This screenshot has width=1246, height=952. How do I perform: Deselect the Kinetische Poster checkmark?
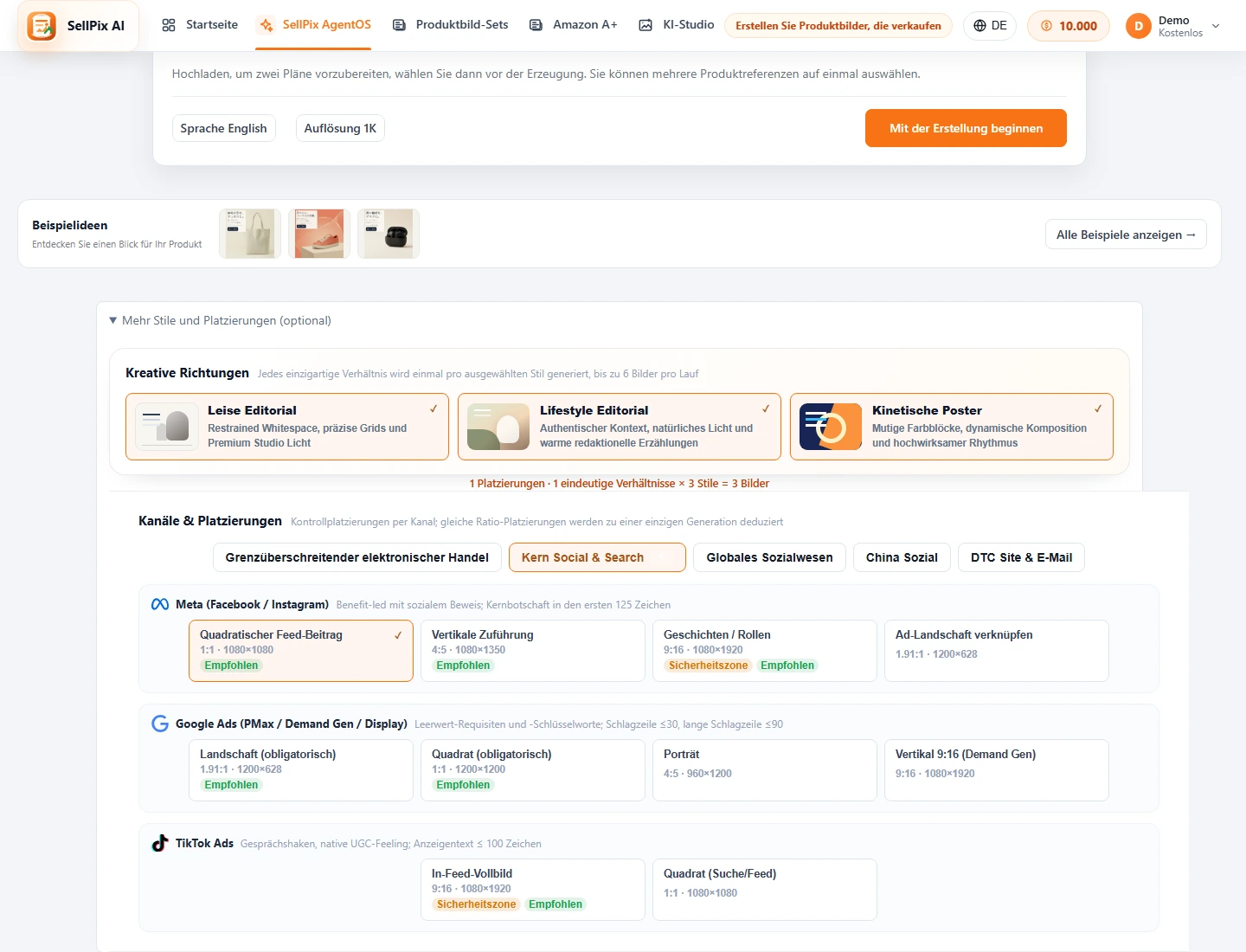coord(1098,408)
